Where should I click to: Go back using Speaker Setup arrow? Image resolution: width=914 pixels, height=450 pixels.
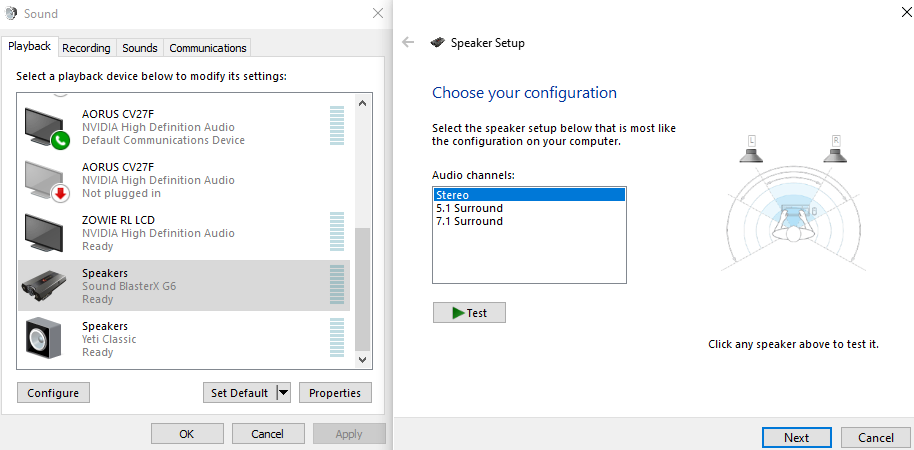pyautogui.click(x=408, y=43)
